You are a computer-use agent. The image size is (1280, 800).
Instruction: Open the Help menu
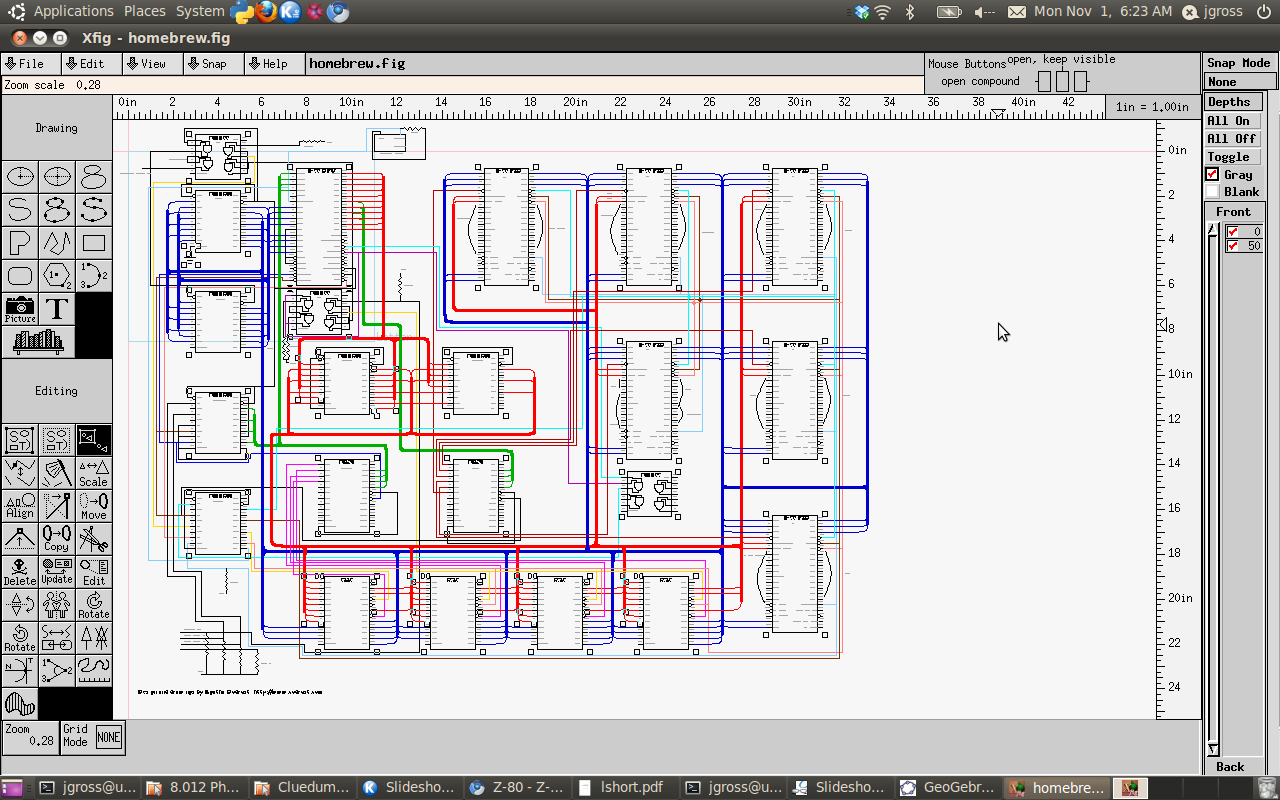(268, 64)
